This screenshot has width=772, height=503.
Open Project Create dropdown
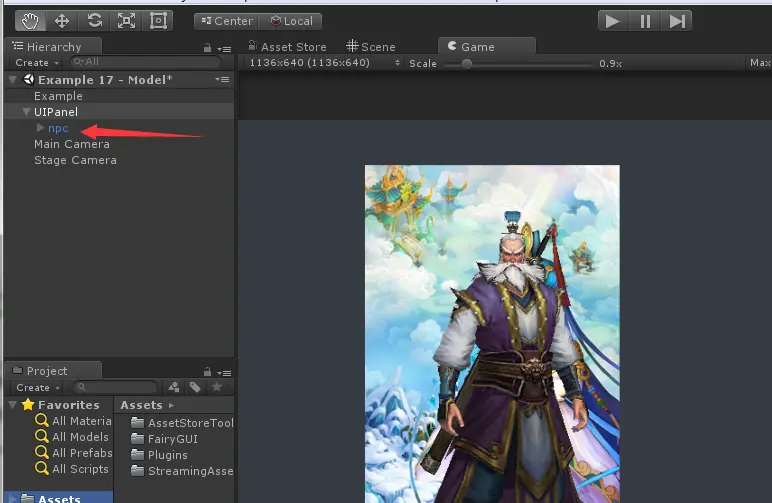point(37,387)
